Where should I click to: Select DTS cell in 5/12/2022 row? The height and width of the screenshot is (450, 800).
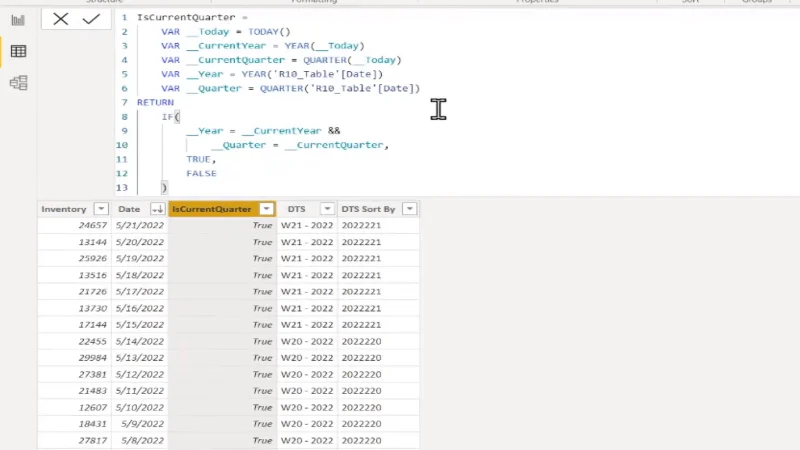click(307, 374)
